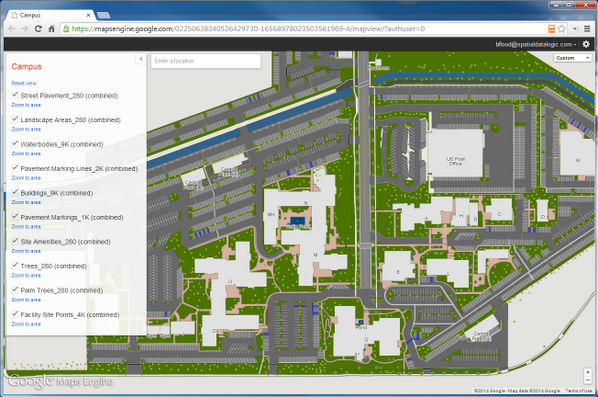The width and height of the screenshot is (598, 397).
Task: Toggle Pavement Markings_1K layer
Action: pyautogui.click(x=15, y=217)
